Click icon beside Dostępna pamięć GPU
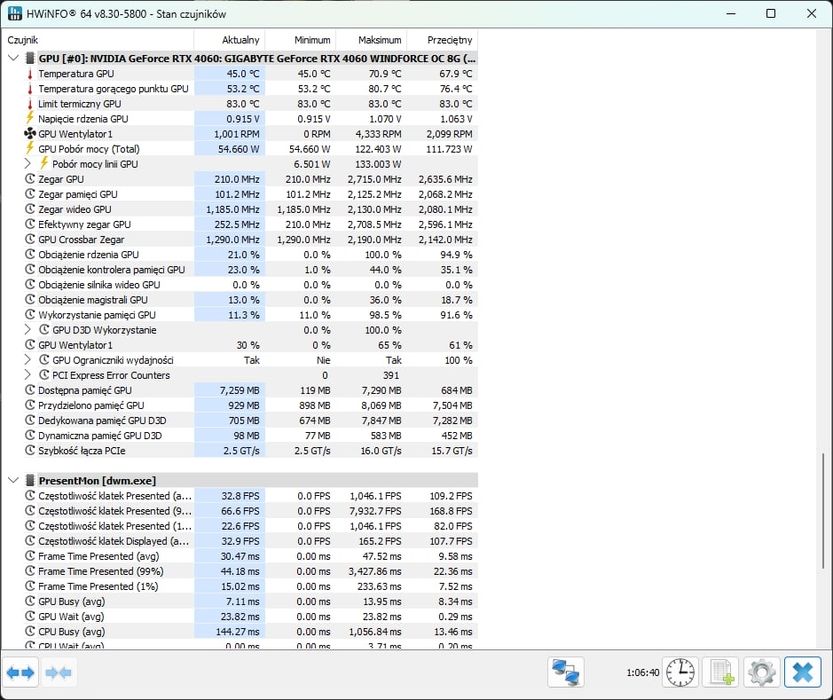This screenshot has height=700, width=833. click(x=30, y=390)
